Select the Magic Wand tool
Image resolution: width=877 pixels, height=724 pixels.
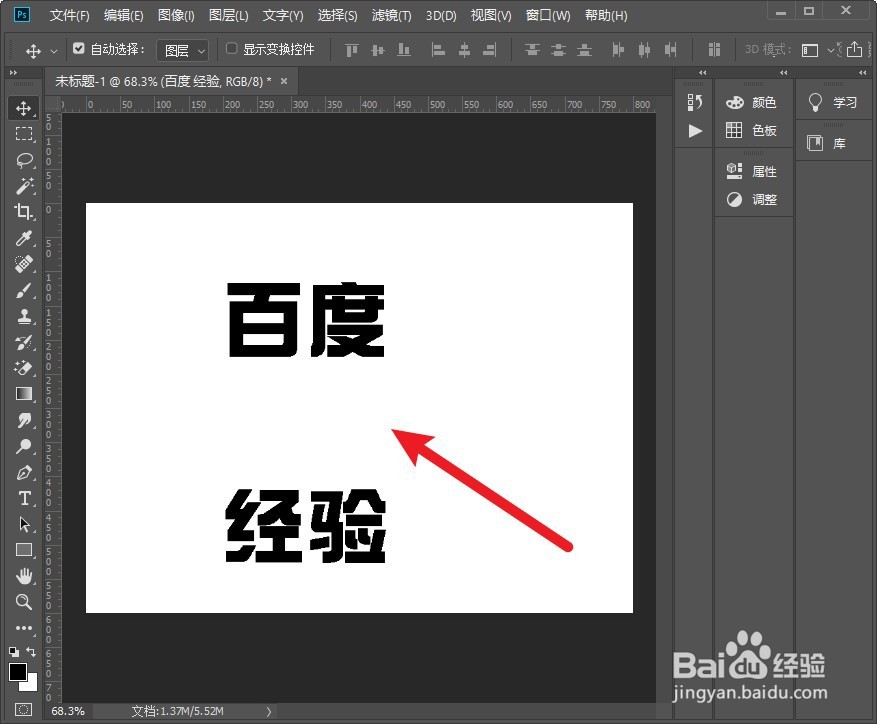23,186
